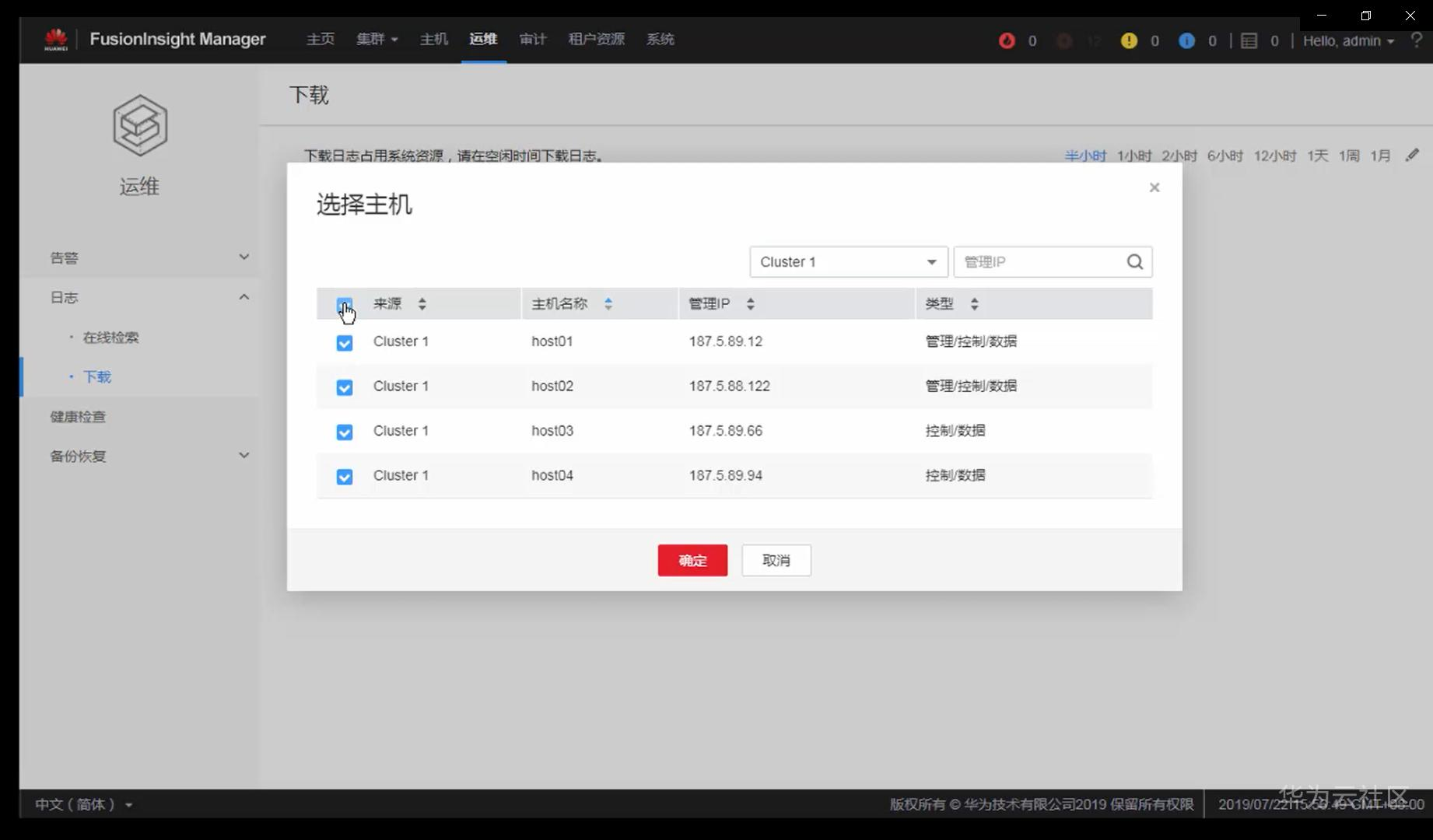The image size is (1433, 840).
Task: Uncheck the host02 row checkbox
Action: pyautogui.click(x=345, y=387)
